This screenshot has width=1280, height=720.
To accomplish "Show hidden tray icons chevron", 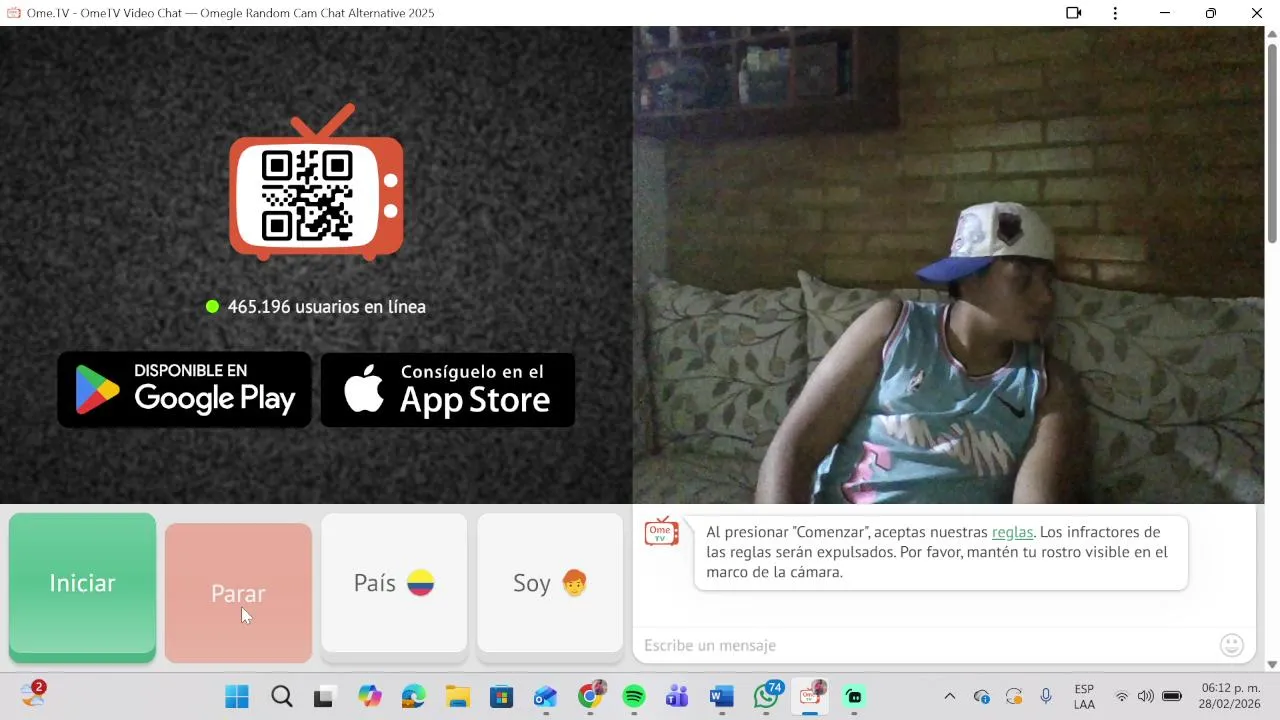I will pyautogui.click(x=949, y=696).
